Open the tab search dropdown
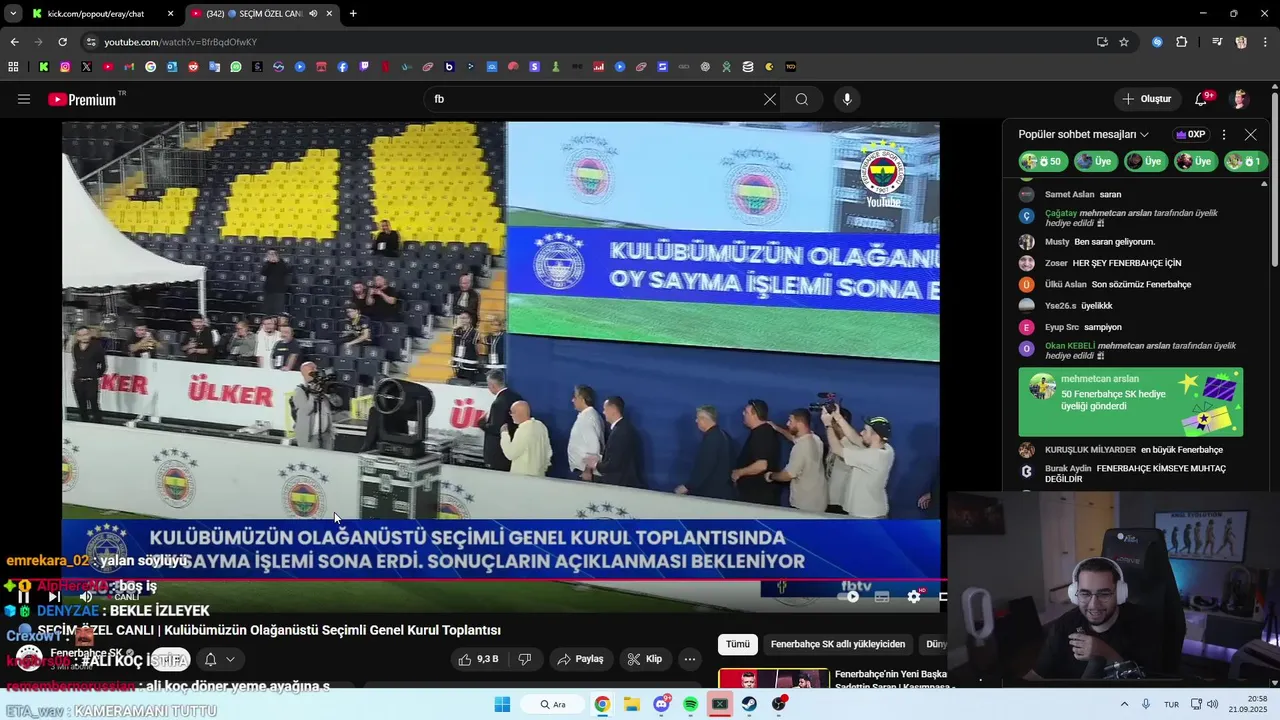 pyautogui.click(x=13, y=14)
